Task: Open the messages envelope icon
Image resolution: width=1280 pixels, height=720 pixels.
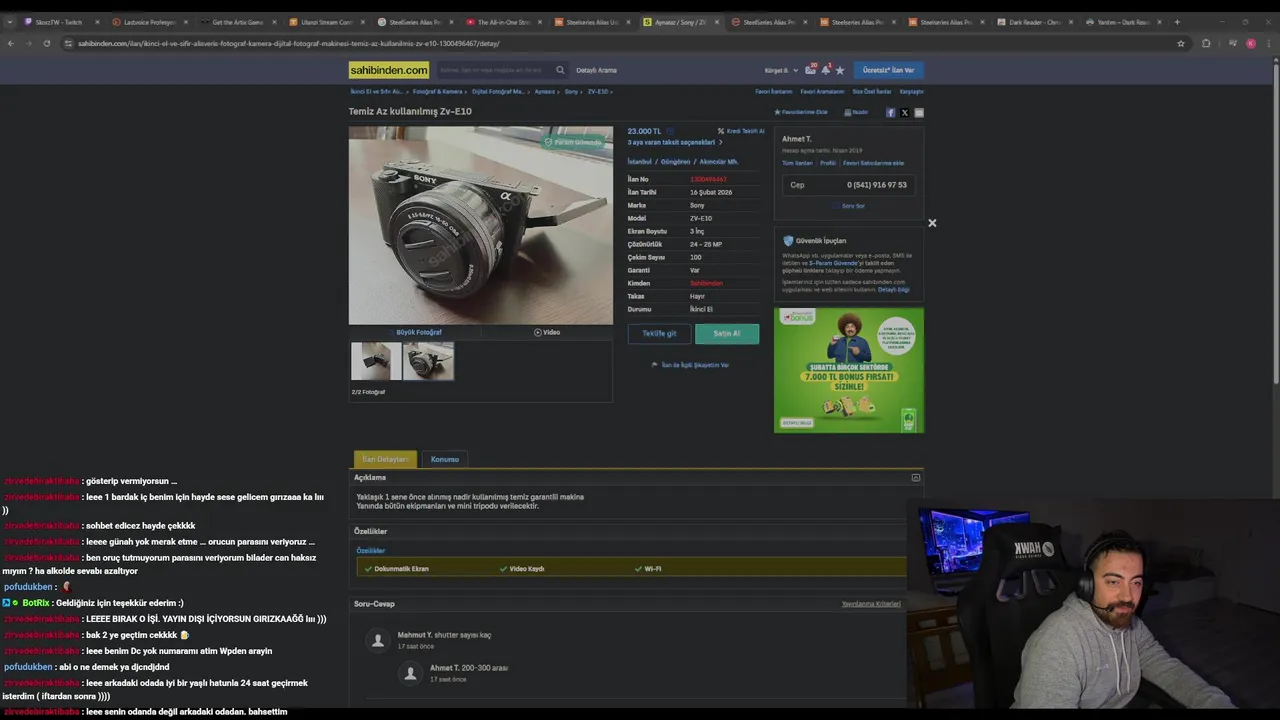Action: (x=810, y=70)
